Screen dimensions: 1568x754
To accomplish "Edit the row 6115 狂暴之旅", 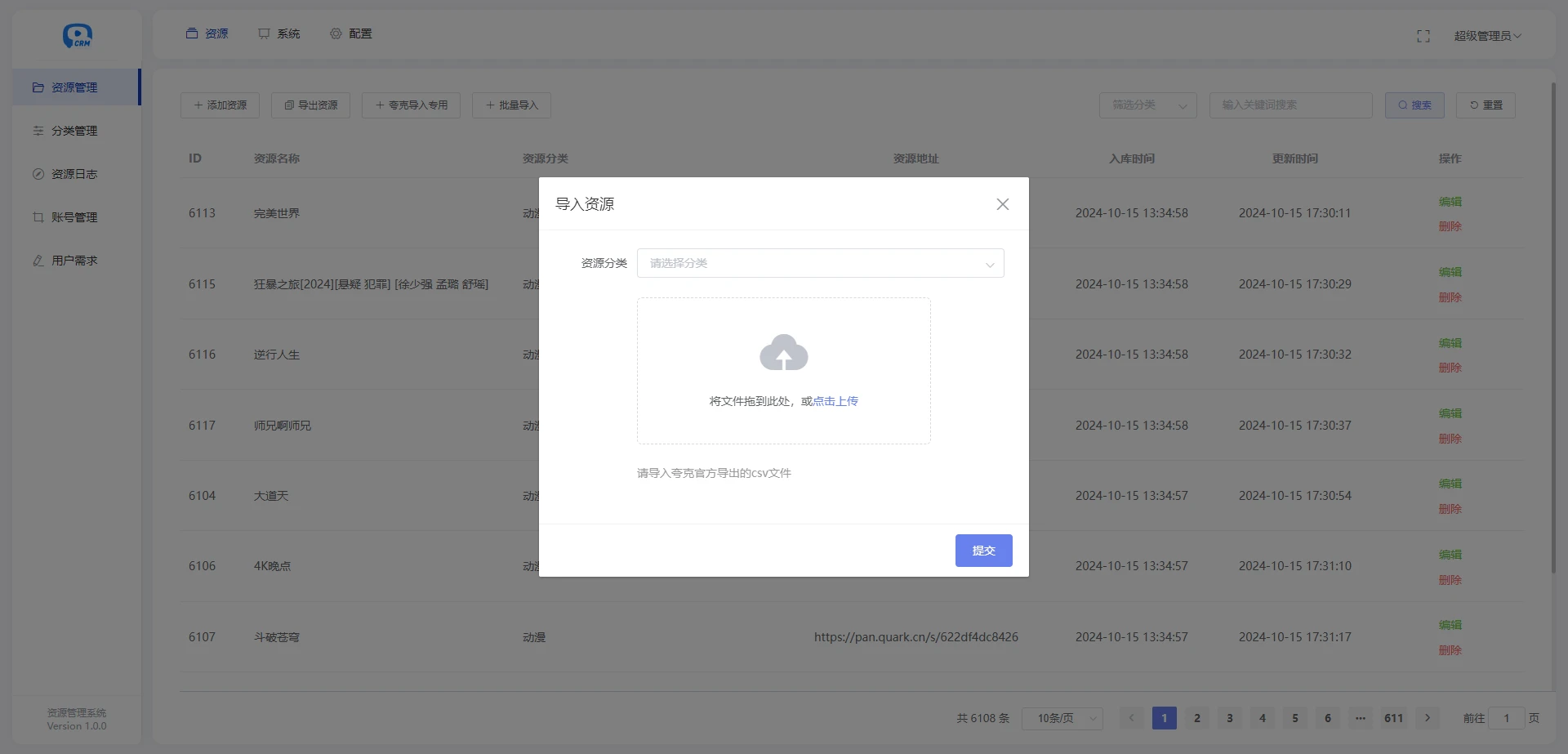I will (x=1450, y=272).
